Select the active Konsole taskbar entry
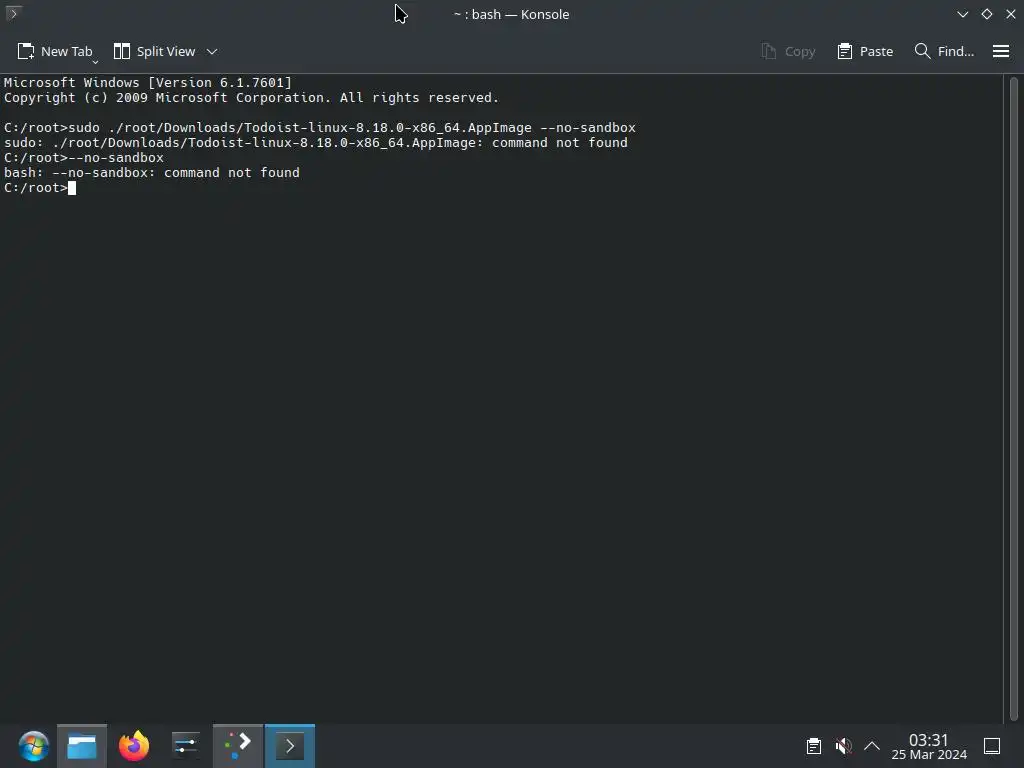 290,746
